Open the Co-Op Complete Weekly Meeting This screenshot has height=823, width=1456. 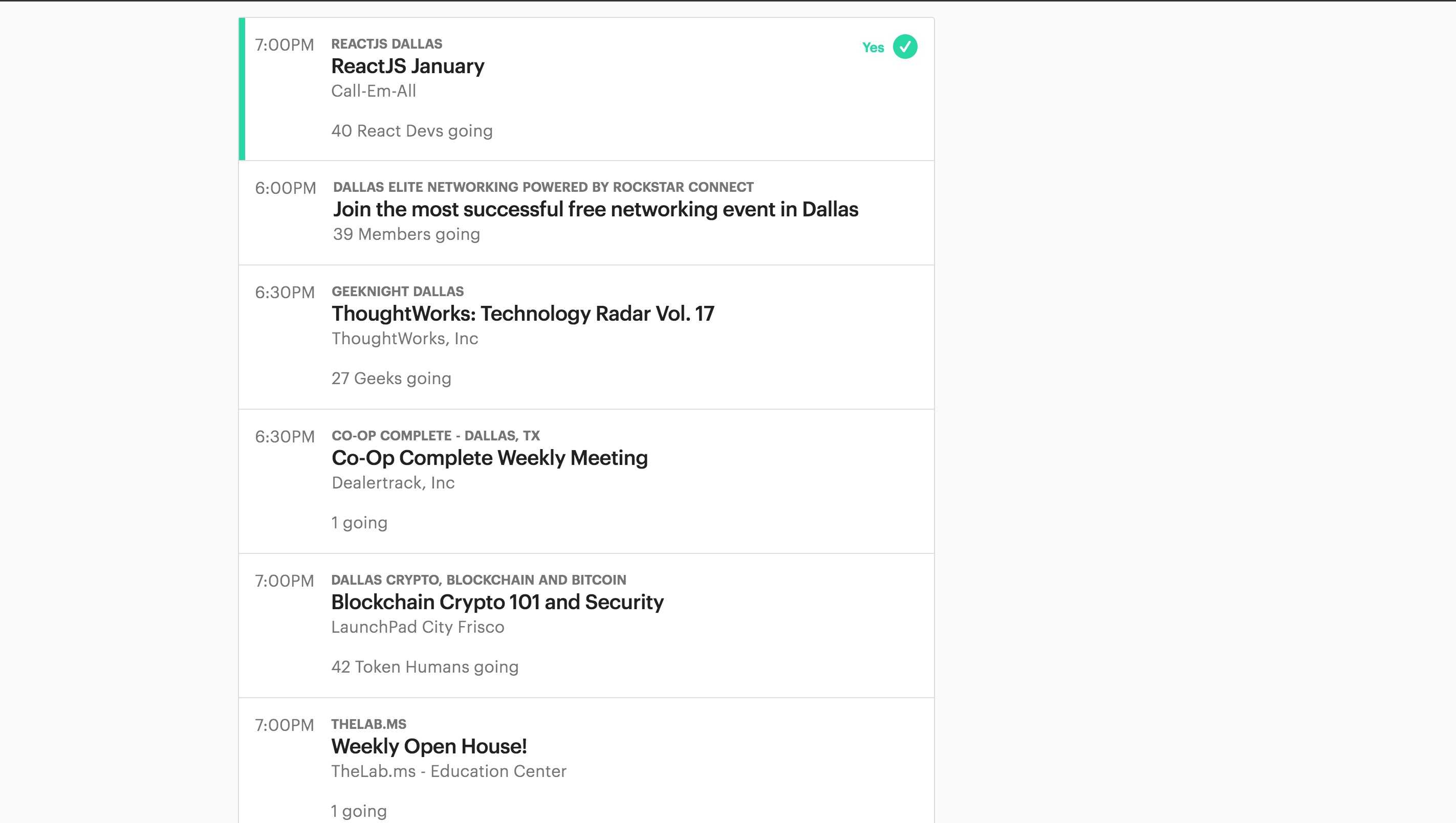point(489,458)
